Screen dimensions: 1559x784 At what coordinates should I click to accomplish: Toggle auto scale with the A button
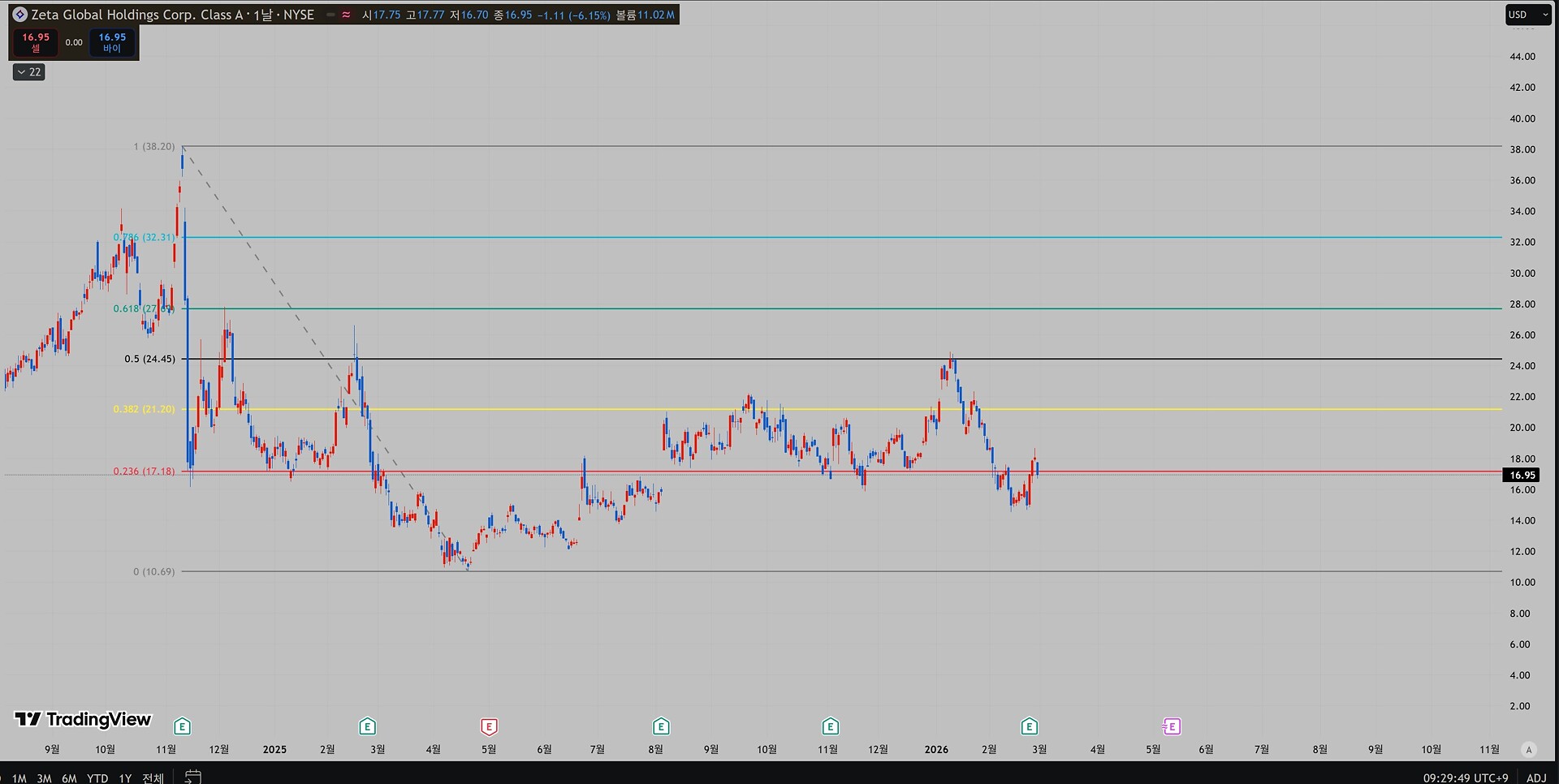[x=1529, y=750]
